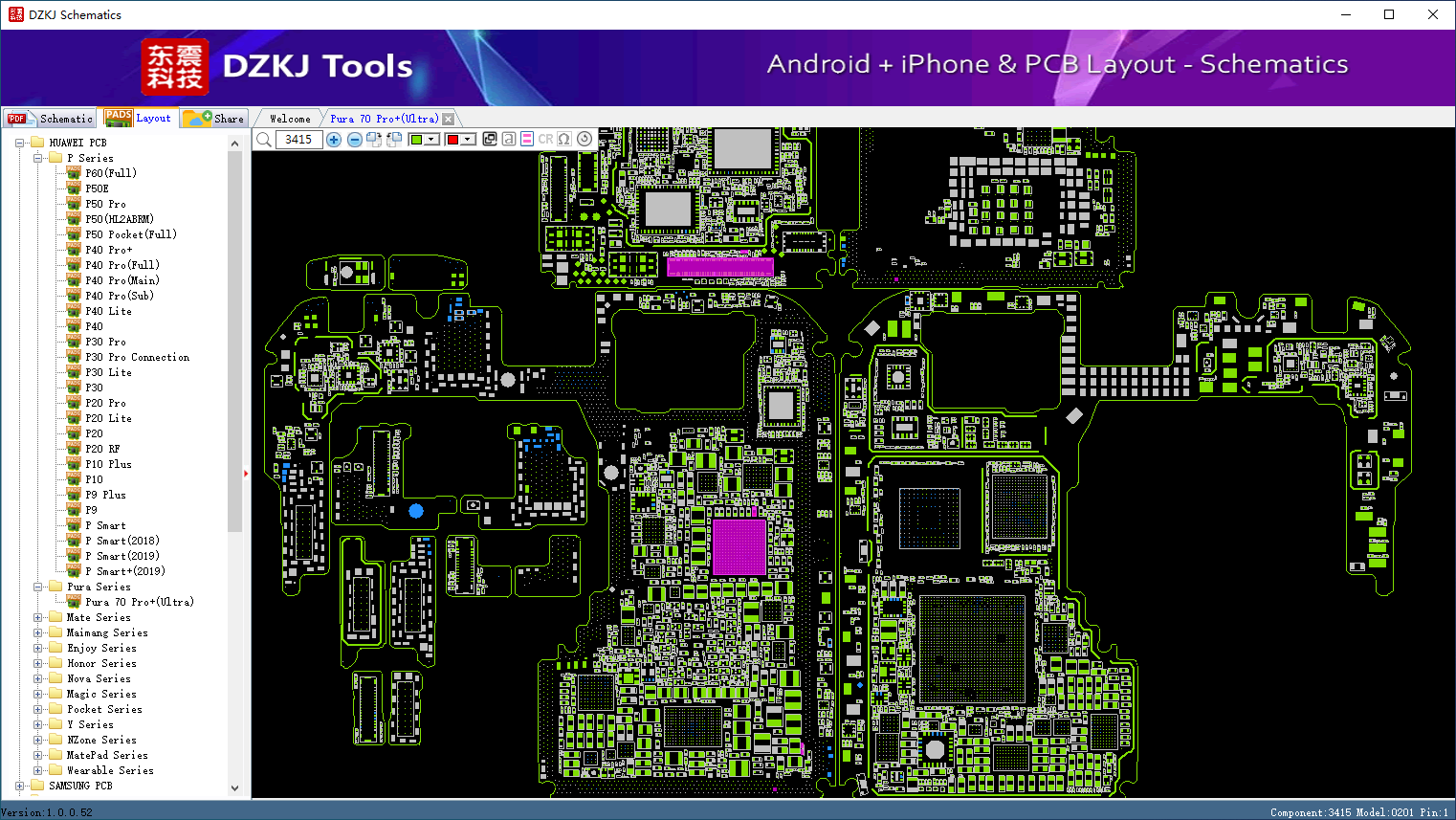This screenshot has width=1456, height=820.
Task: Click the rotate counter-clockwise pages icon
Action: [393, 140]
